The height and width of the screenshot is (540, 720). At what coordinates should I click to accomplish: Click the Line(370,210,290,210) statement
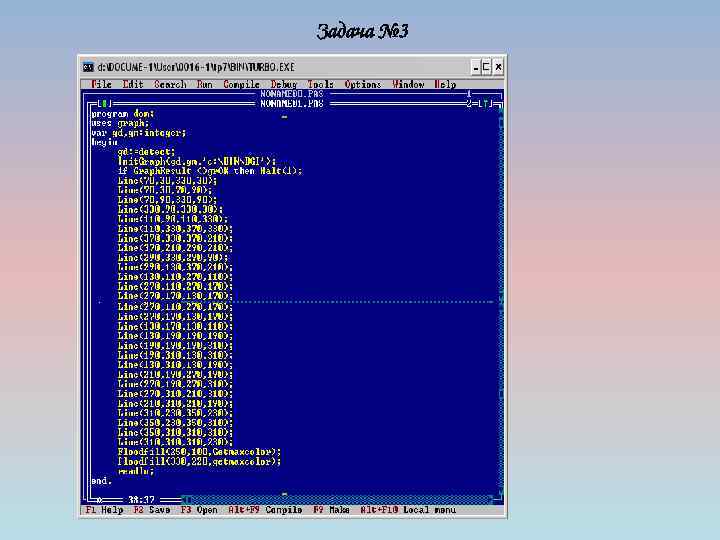[x=175, y=248]
